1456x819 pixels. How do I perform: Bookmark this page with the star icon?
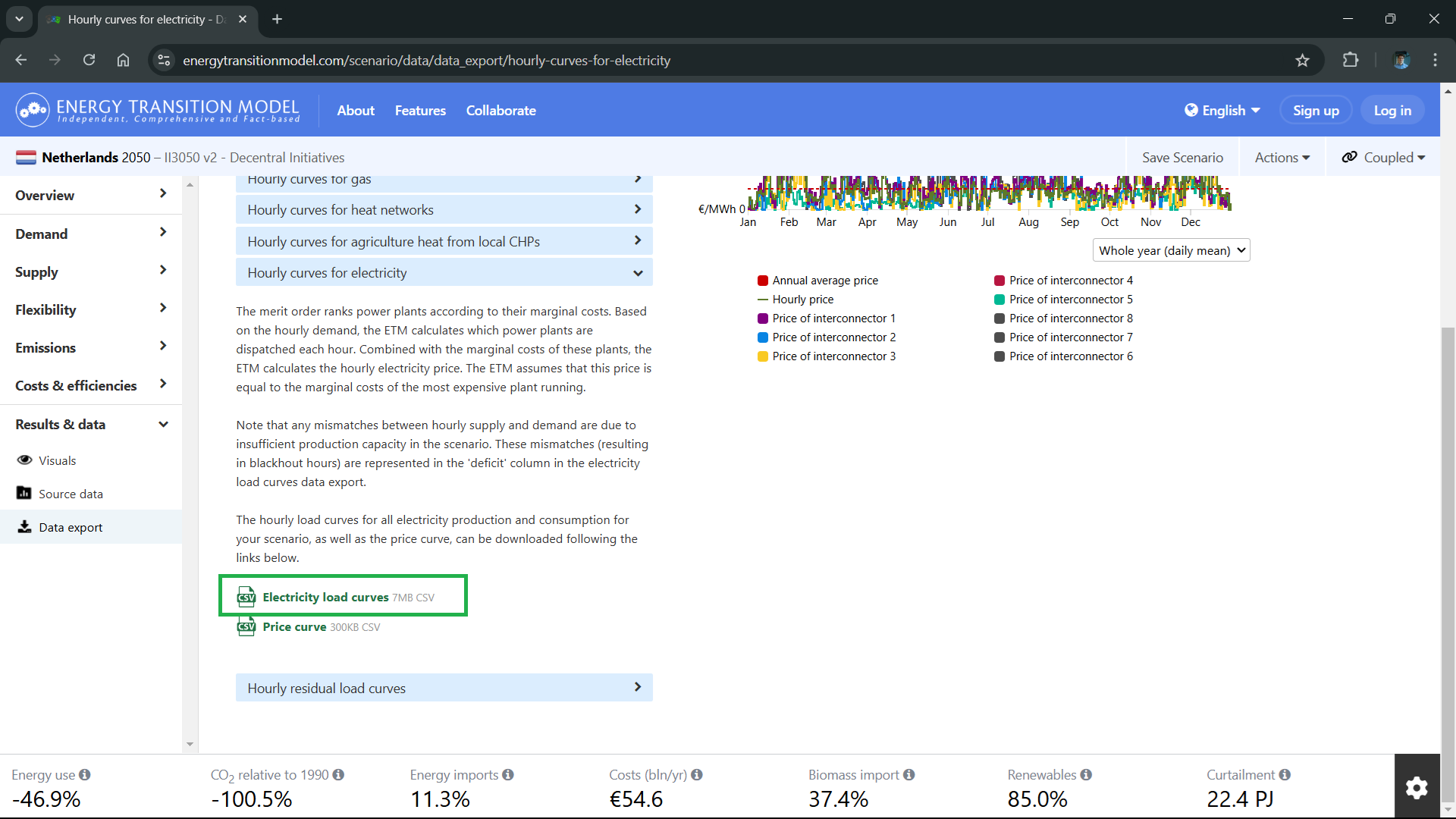(x=1302, y=61)
